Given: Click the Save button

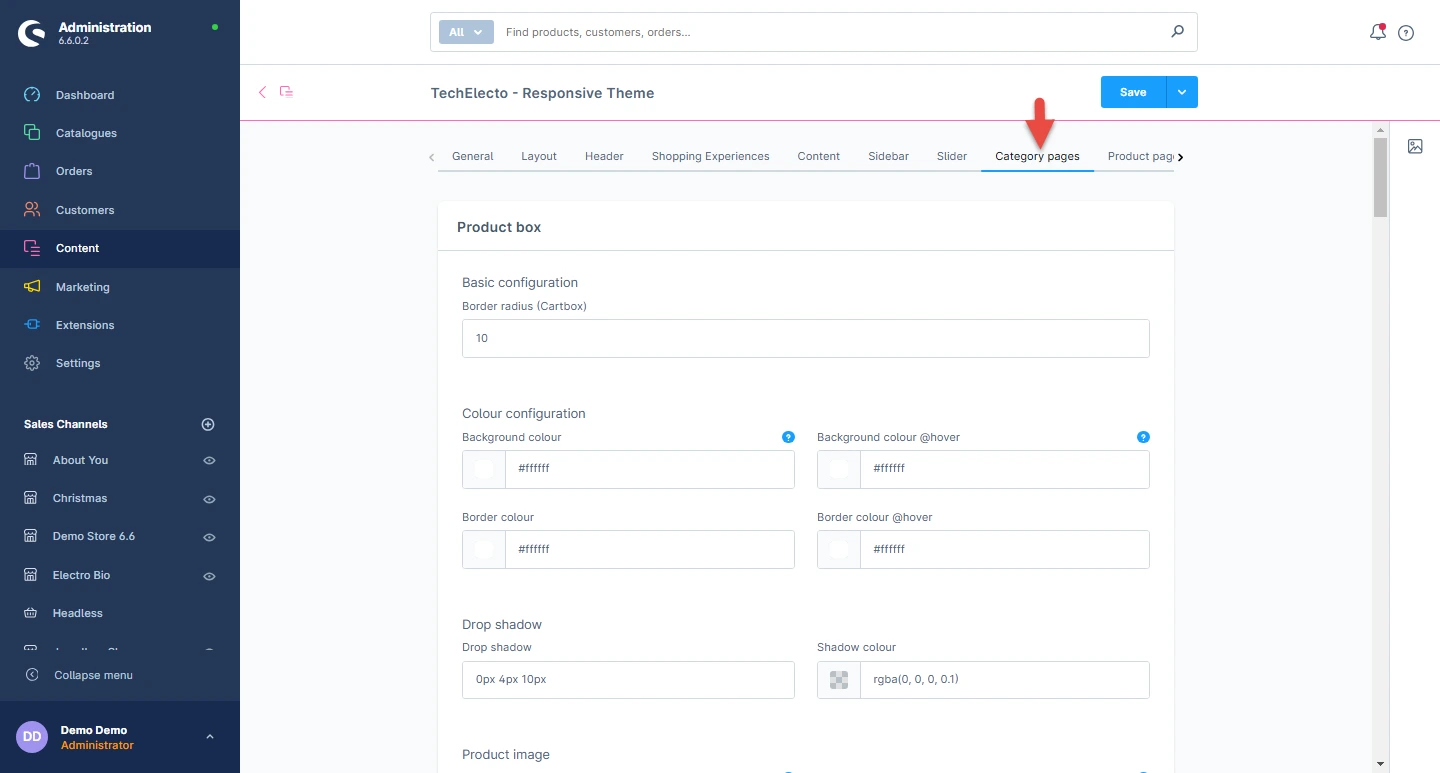Looking at the screenshot, I should pos(1133,92).
